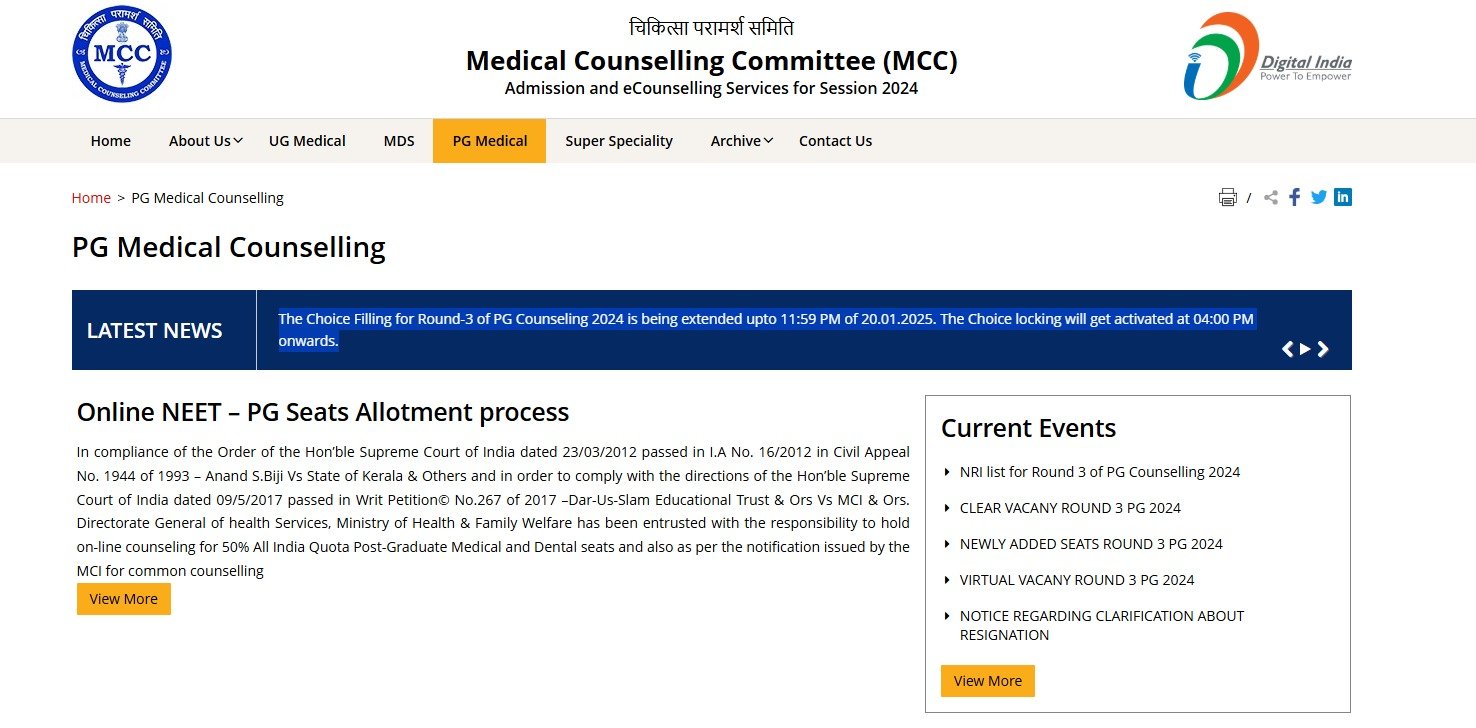
Task: Click the Home breadcrumb link
Action: 91,198
